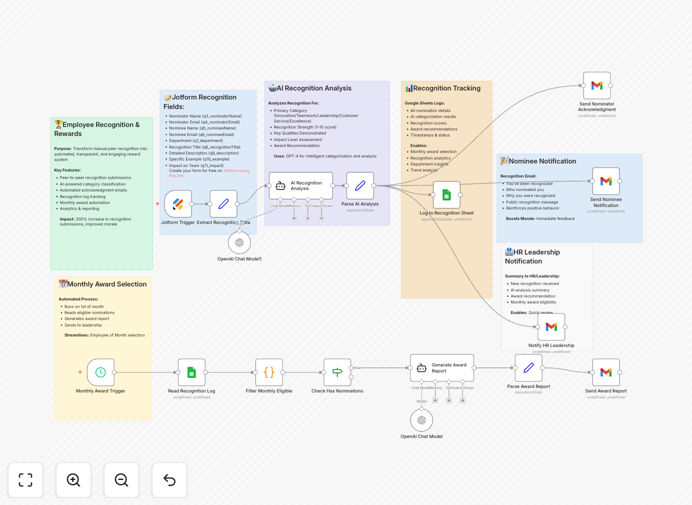The image size is (692, 505).
Task: Click the HR Leadership Notification note title
Action: pos(532,256)
